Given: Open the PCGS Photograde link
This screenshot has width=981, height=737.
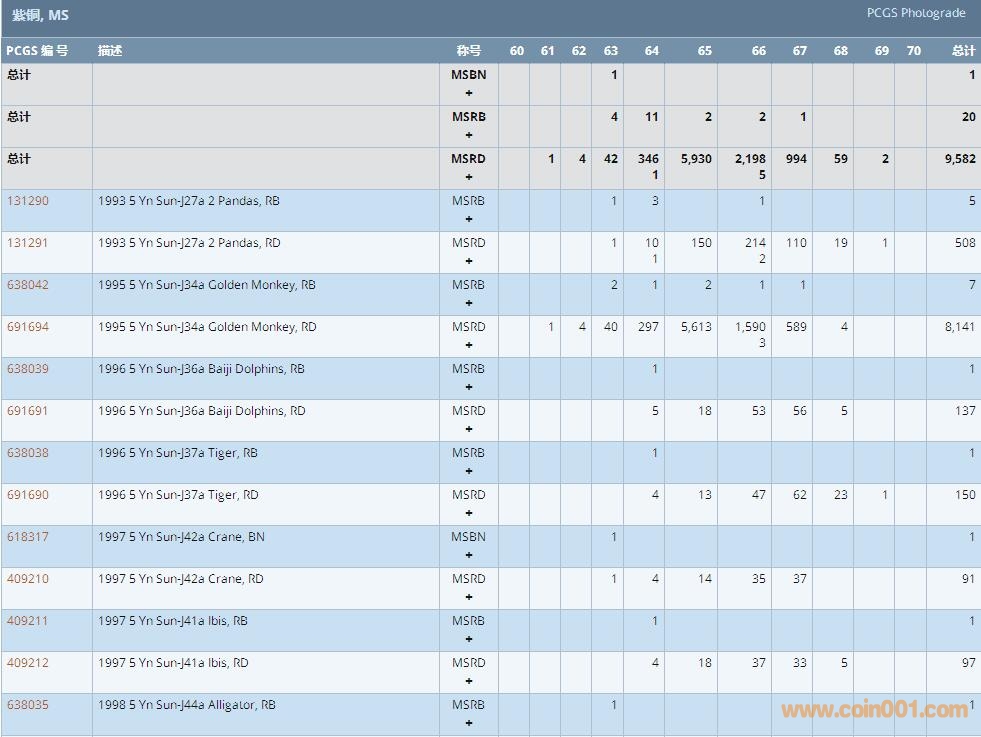Looking at the screenshot, I should [916, 13].
